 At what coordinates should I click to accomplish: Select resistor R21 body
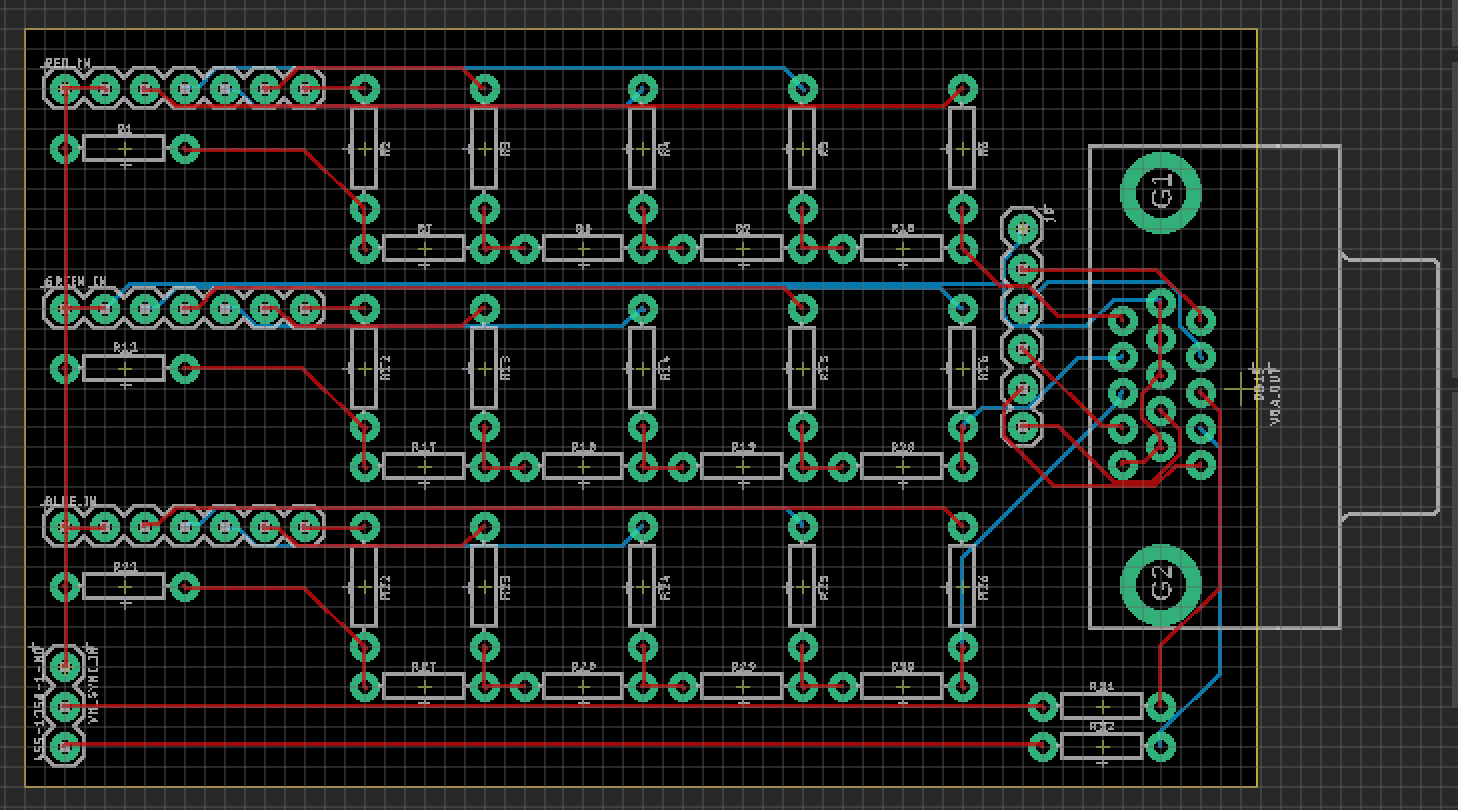tap(124, 587)
